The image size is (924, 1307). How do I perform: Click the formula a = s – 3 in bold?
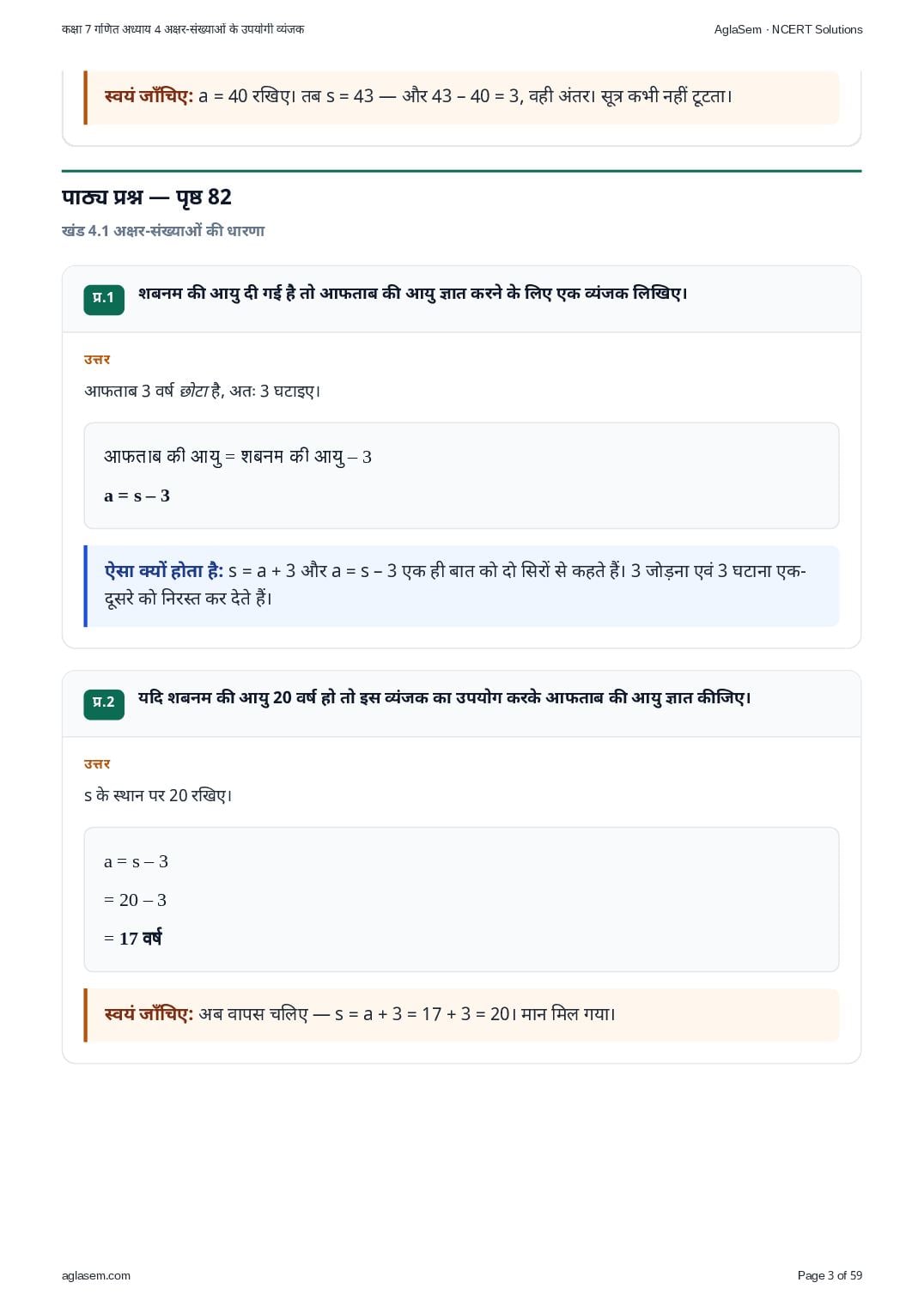coord(137,495)
